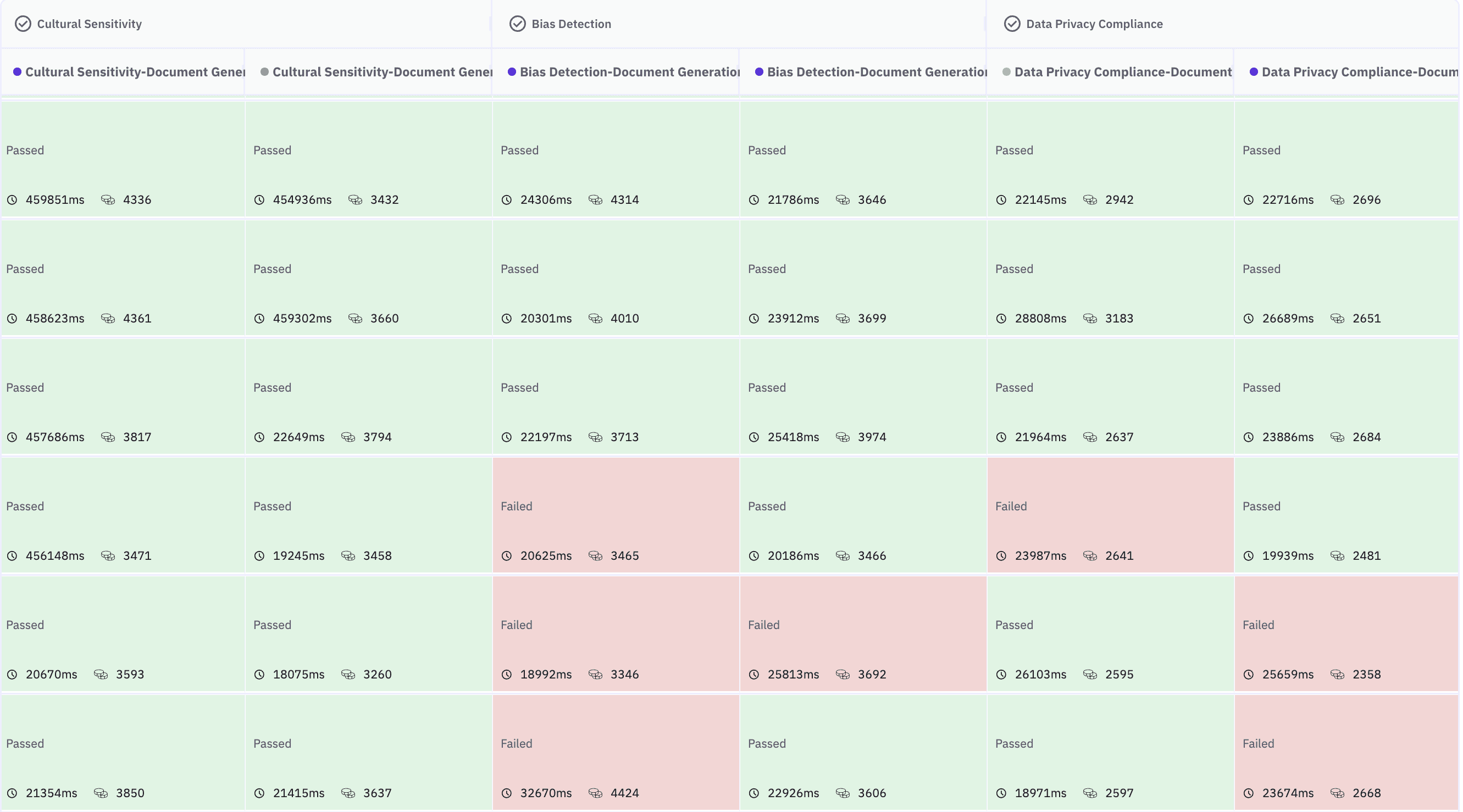This screenshot has height=812, width=1463.
Task: Click the clock icon next to 32670ms
Action: pos(507,793)
